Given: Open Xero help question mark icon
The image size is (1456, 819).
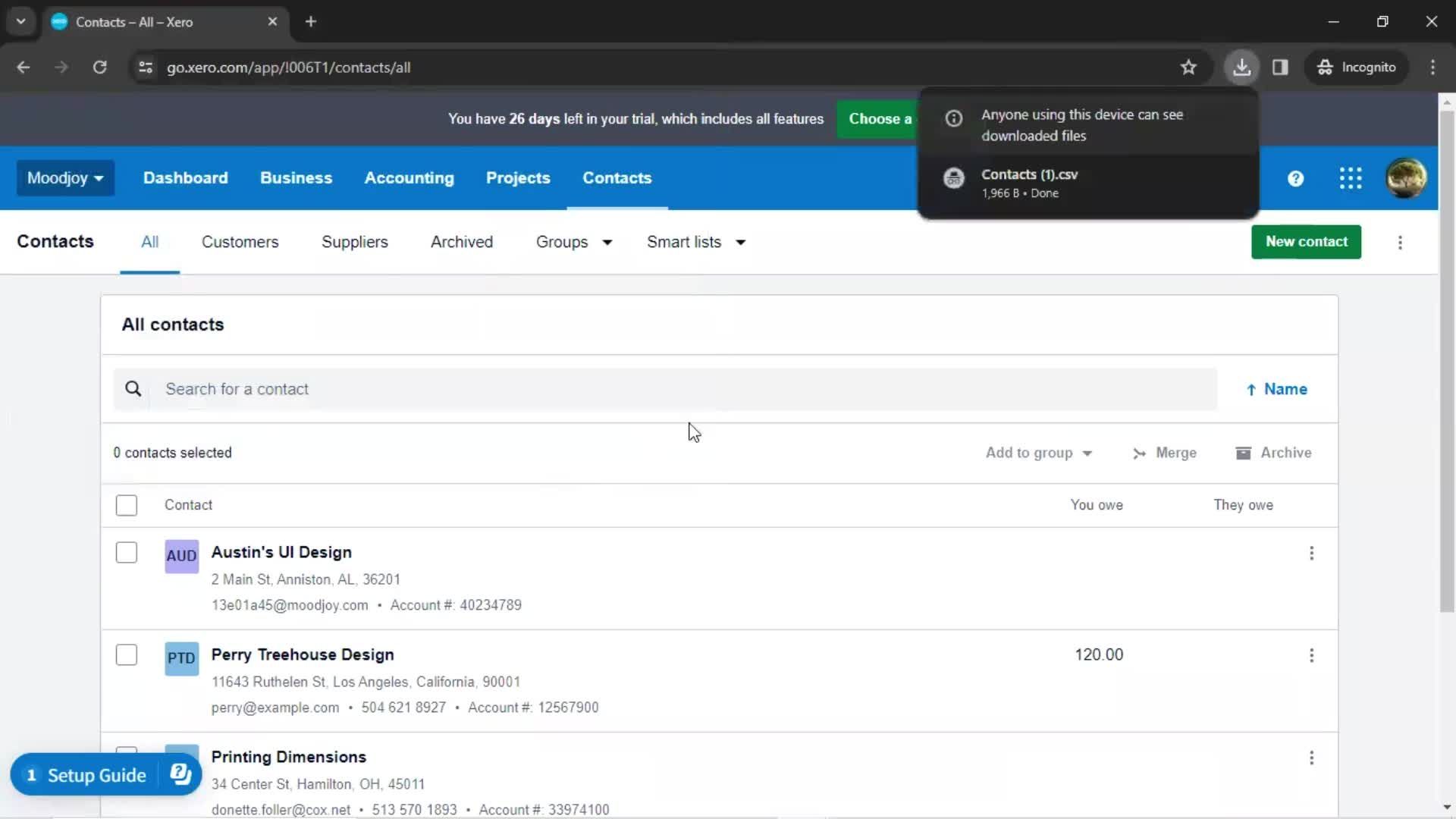Looking at the screenshot, I should click(1295, 178).
